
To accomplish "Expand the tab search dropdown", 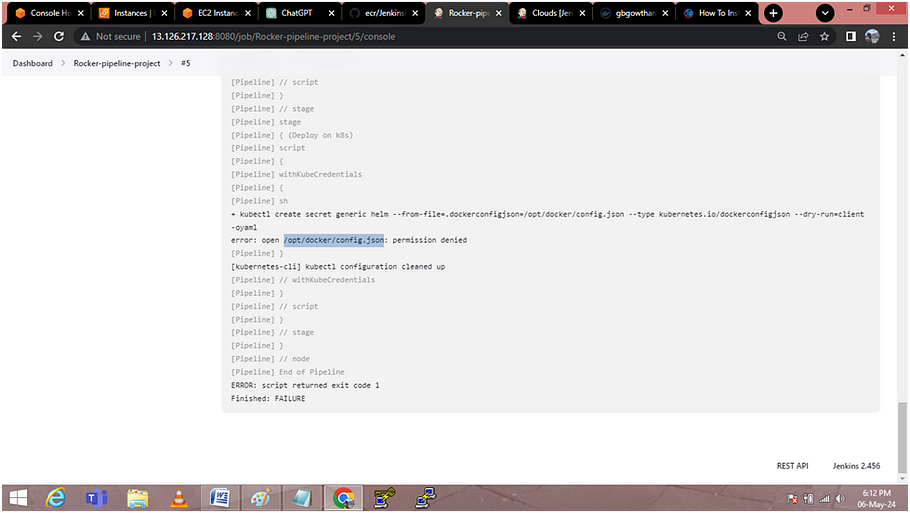I will tap(825, 13).
